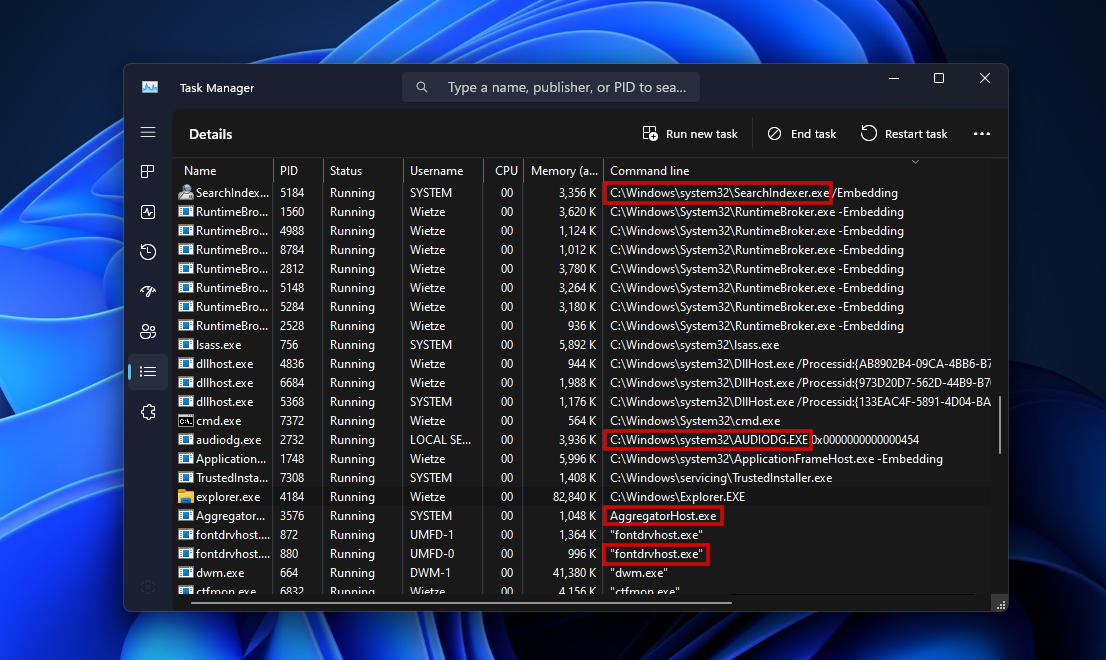
Task: Click the LOCAL SE... username cell
Action: click(x=440, y=440)
